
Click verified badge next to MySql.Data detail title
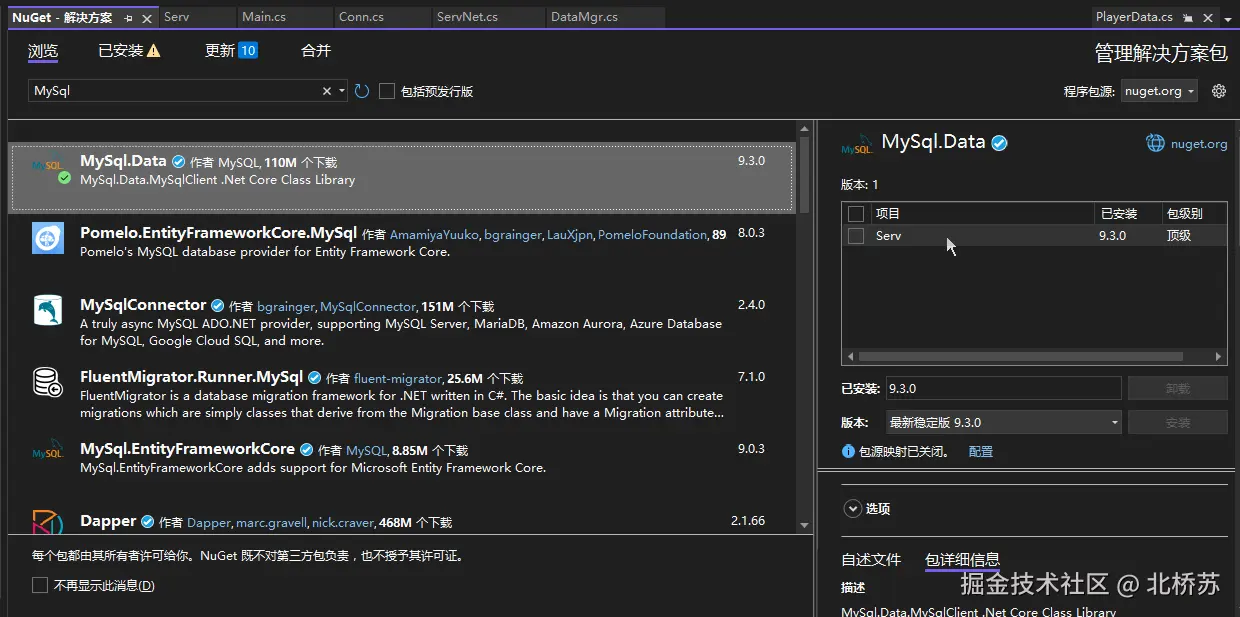(999, 143)
